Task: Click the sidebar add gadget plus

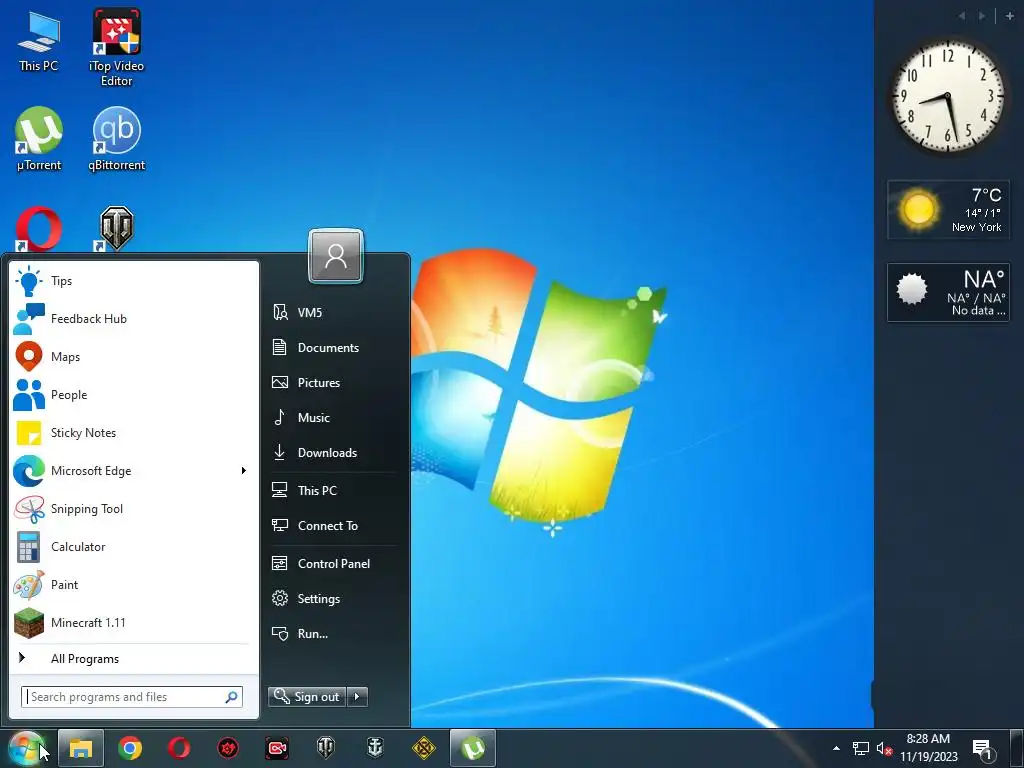Action: (1010, 16)
